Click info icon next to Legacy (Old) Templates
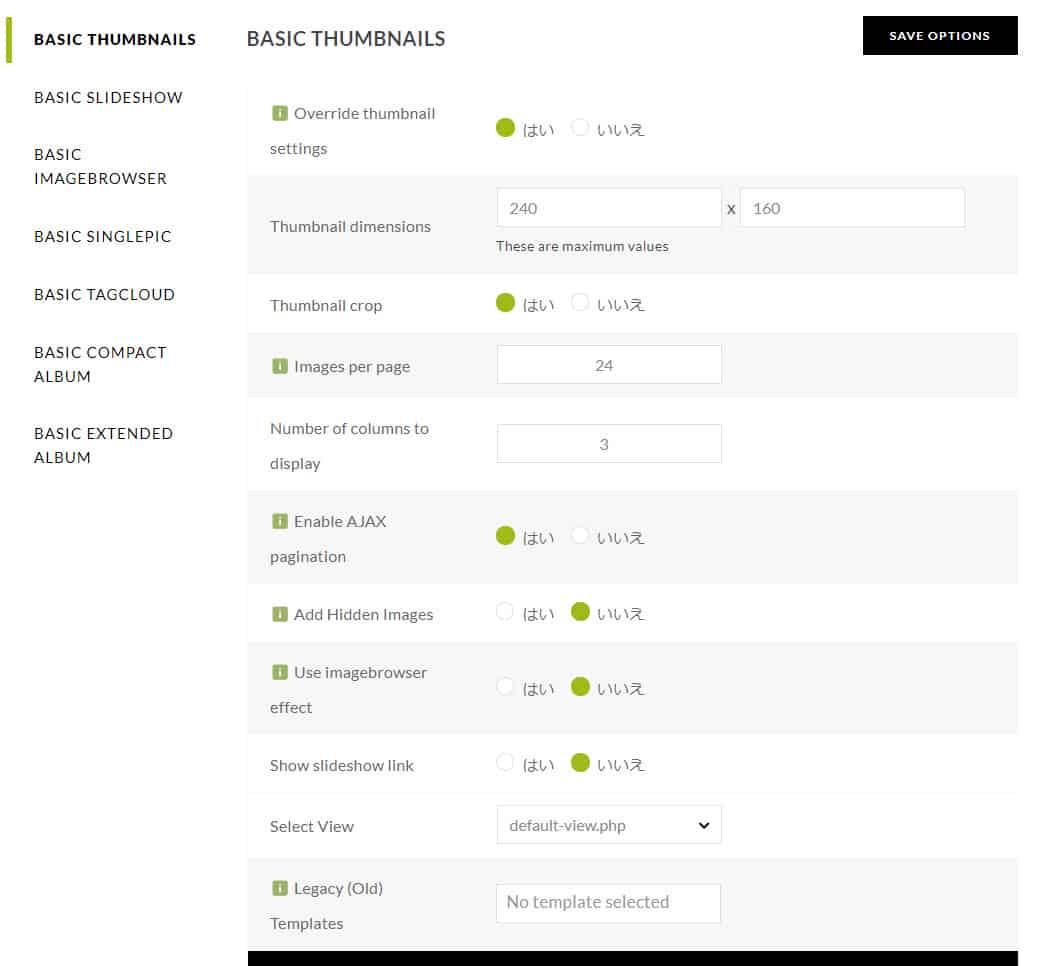The width and height of the screenshot is (1038, 966). click(x=279, y=889)
